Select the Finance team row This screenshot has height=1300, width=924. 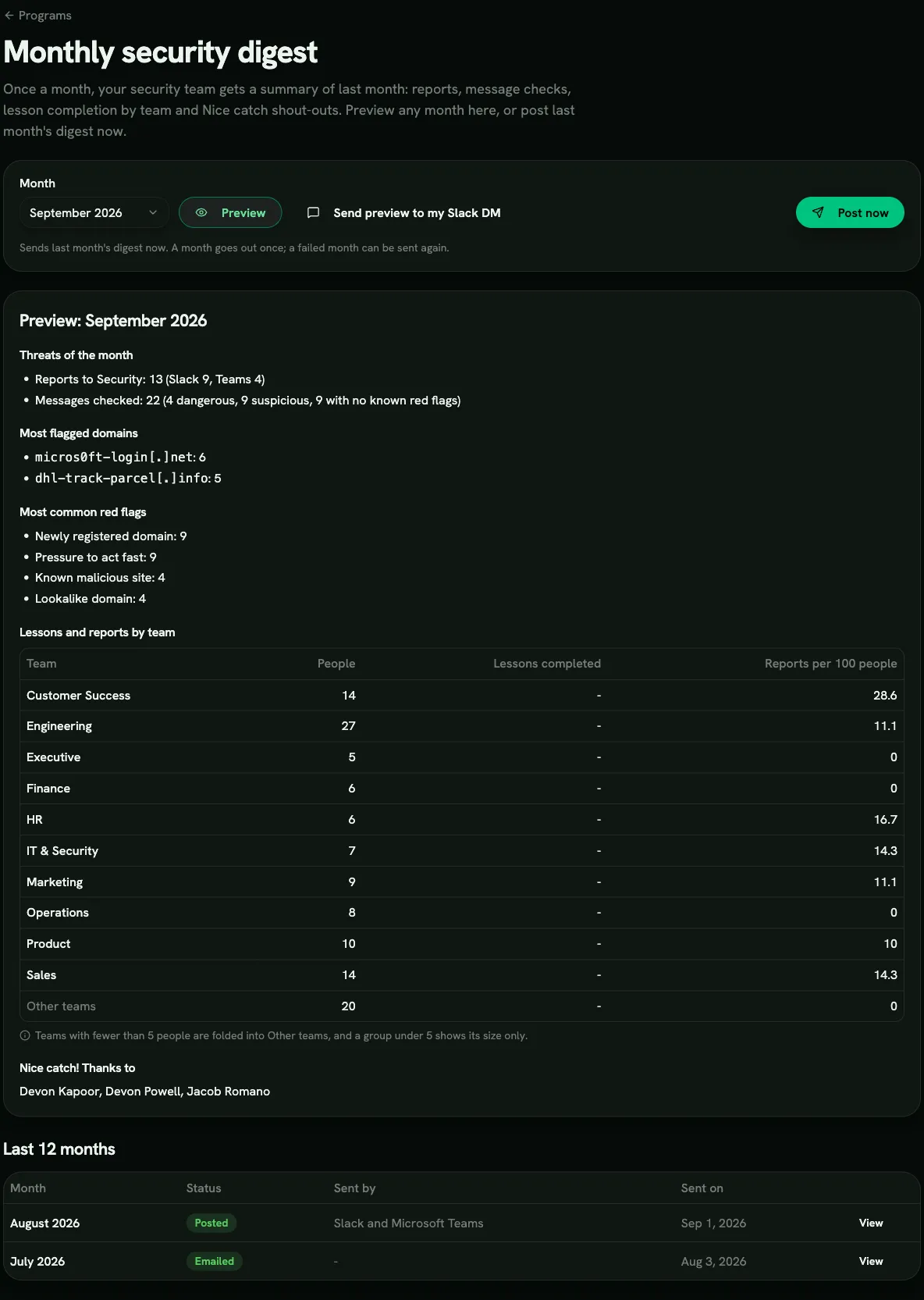click(462, 789)
